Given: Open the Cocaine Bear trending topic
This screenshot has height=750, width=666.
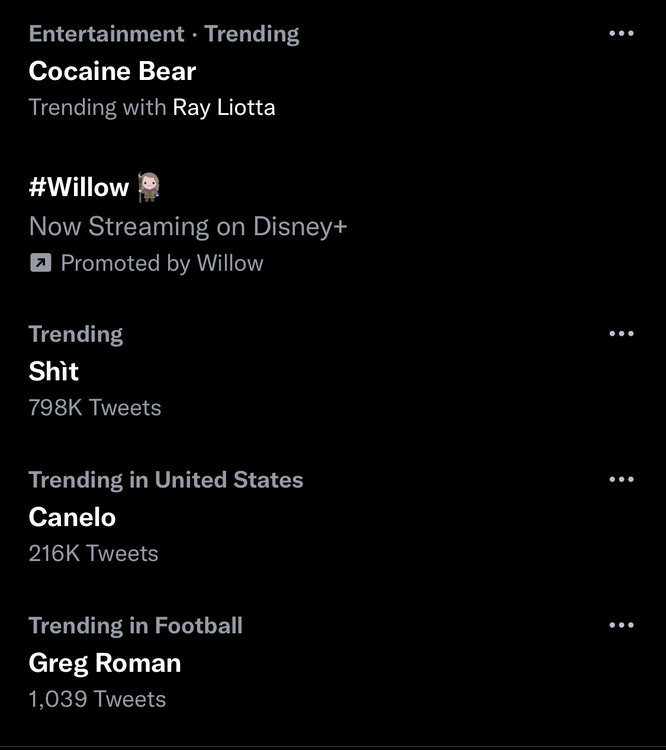Looking at the screenshot, I should [112, 71].
